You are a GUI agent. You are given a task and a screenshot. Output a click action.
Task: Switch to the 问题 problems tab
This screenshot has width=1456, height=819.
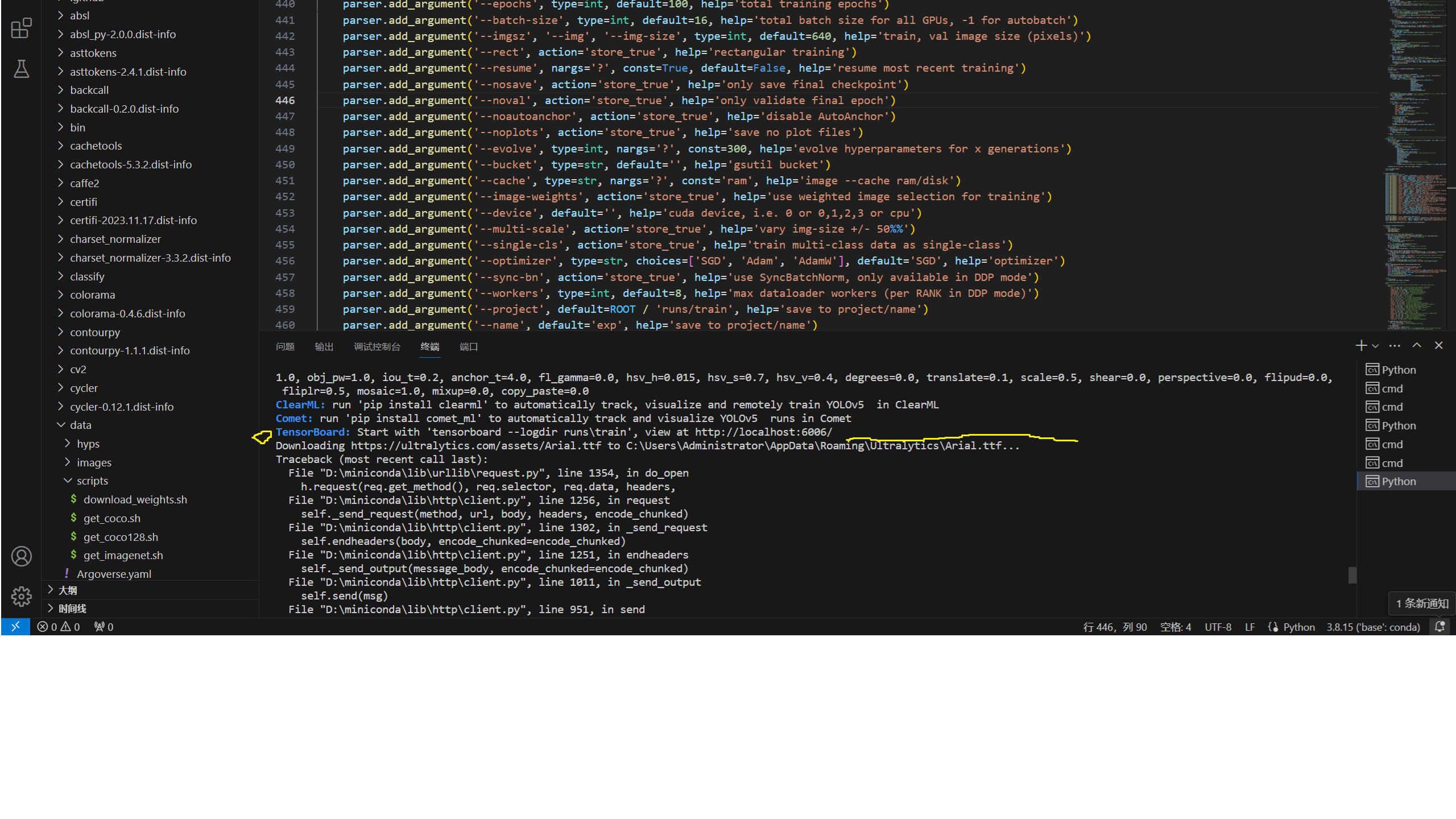285,347
